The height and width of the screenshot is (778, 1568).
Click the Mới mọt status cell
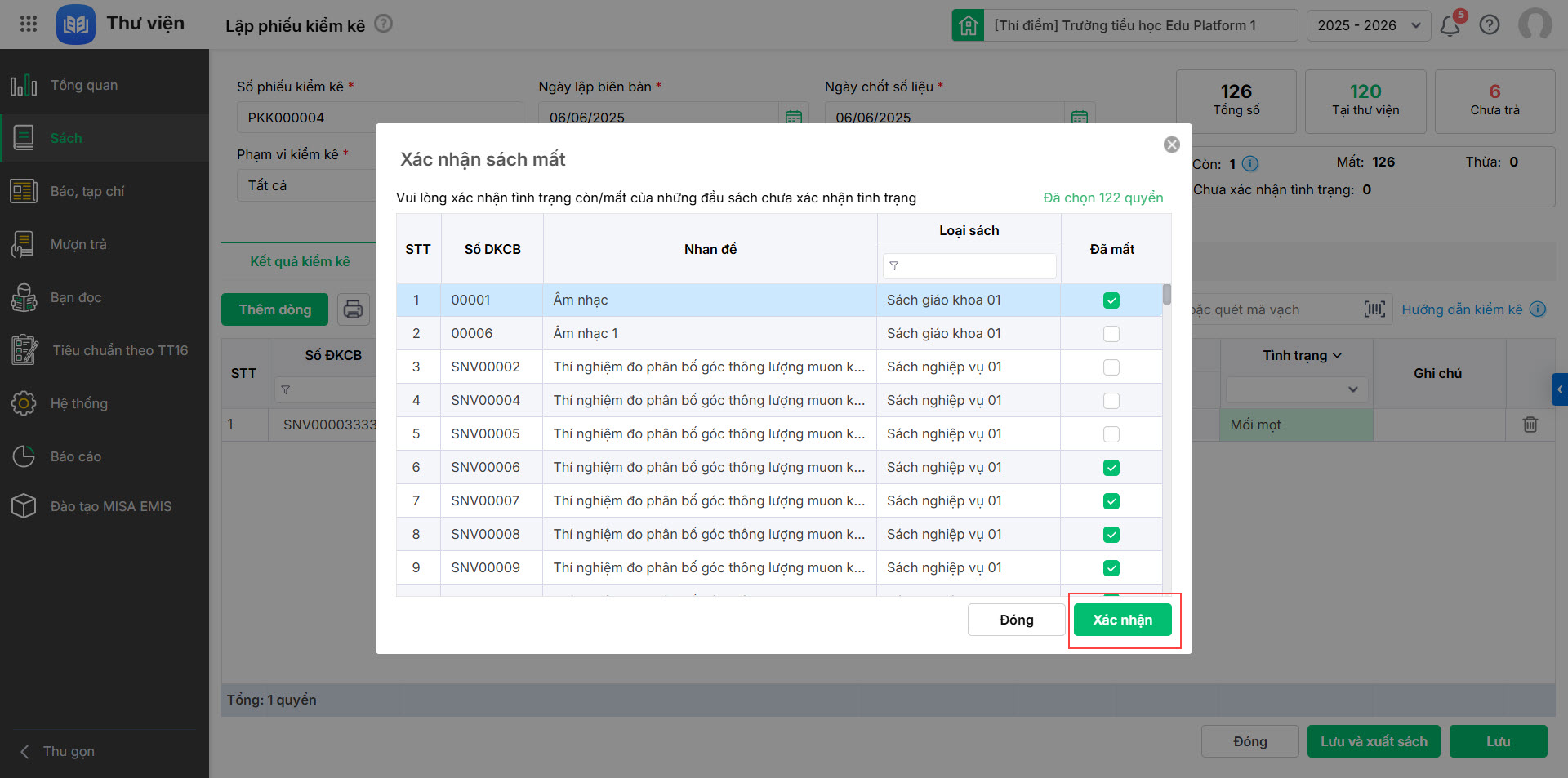tap(1296, 425)
